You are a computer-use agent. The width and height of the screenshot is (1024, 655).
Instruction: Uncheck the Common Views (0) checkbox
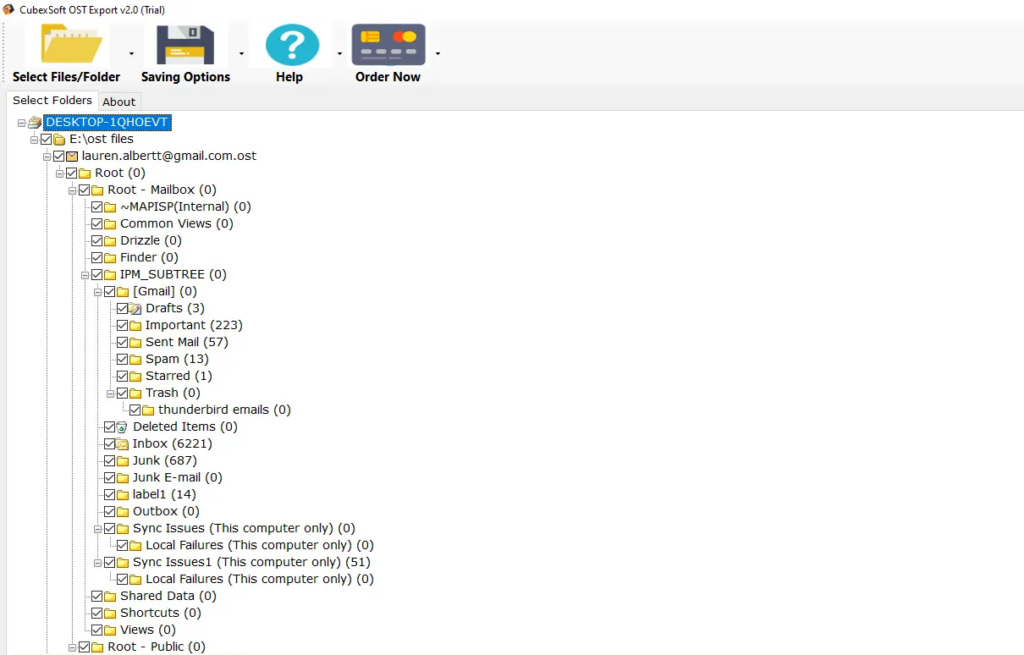97,224
